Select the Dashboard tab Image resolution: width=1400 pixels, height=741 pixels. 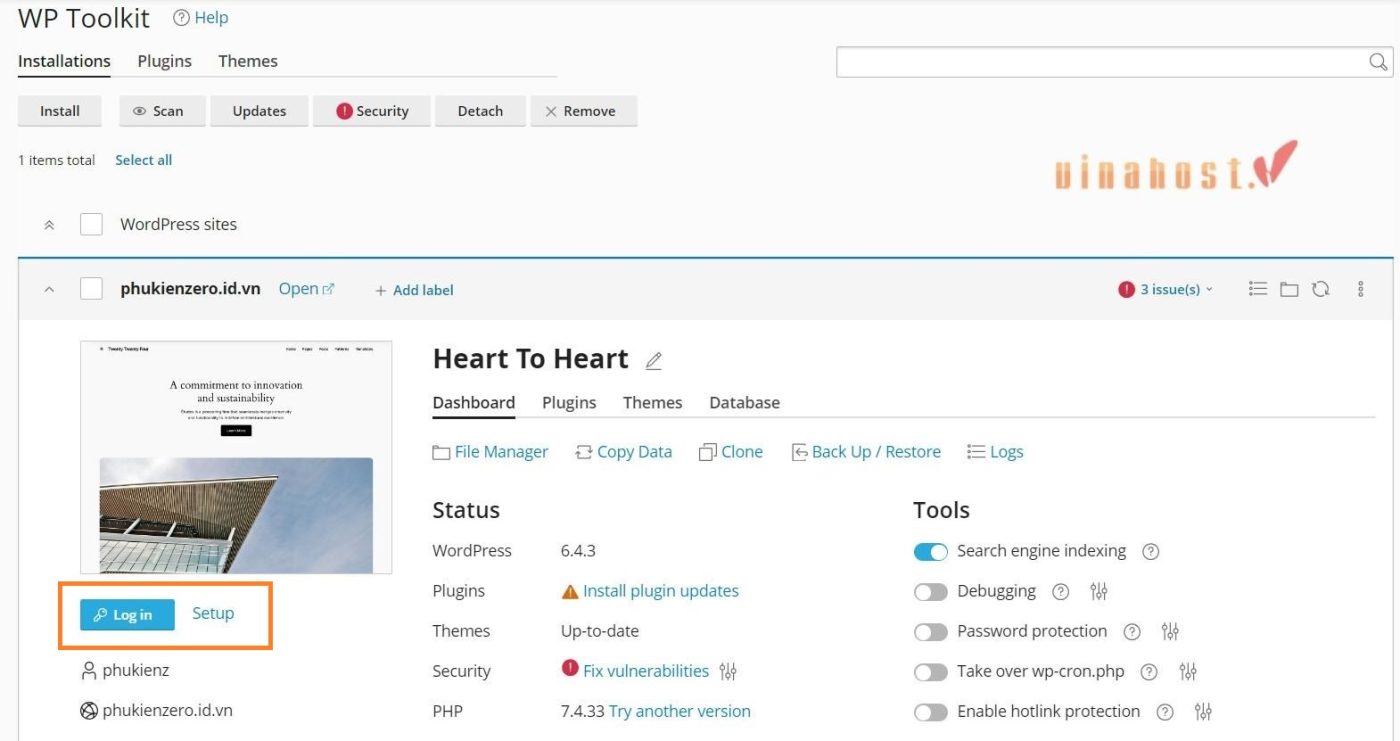(474, 402)
